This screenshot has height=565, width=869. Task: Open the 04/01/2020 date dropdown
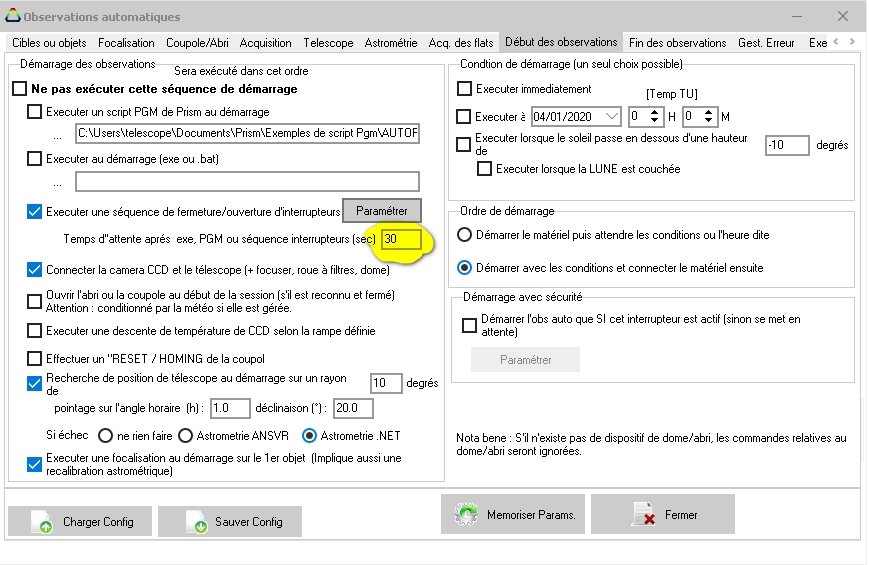click(612, 117)
